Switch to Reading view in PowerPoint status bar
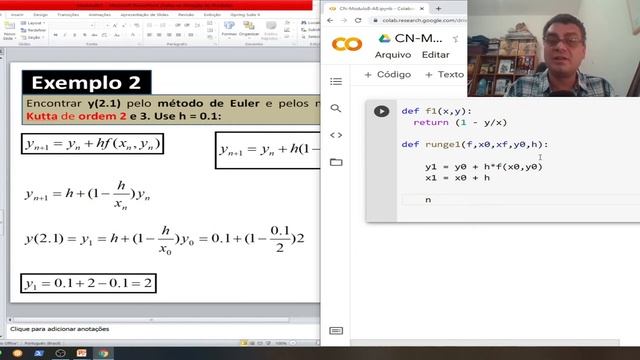 click(x=260, y=343)
